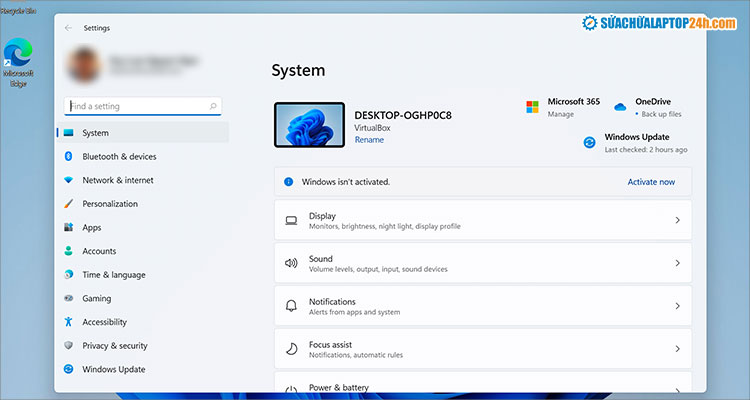Go to Network & internet settings
750x400 pixels.
coord(143,180)
